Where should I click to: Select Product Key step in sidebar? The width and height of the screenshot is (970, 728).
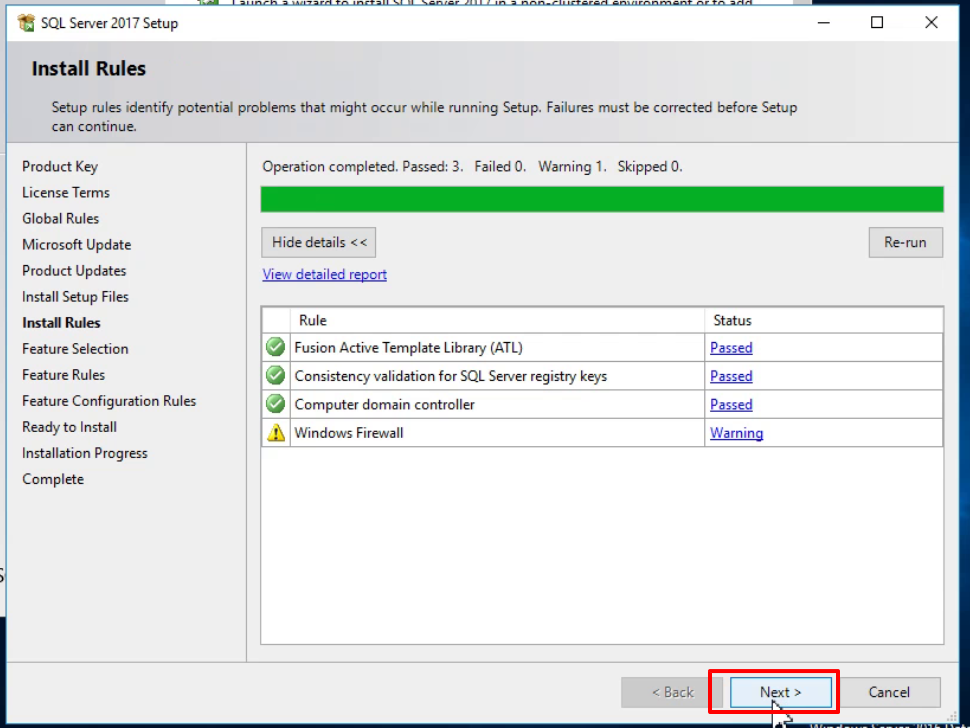(60, 166)
